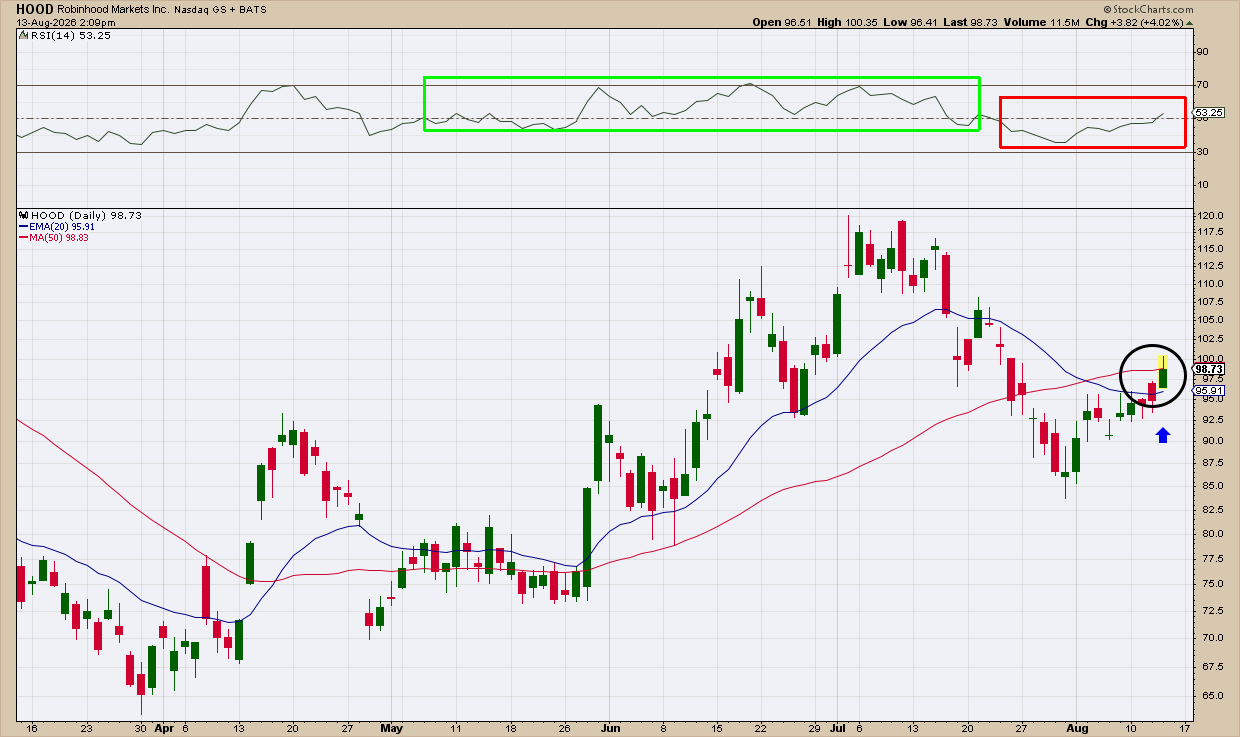Click the 120.0 price axis label

(1210, 216)
